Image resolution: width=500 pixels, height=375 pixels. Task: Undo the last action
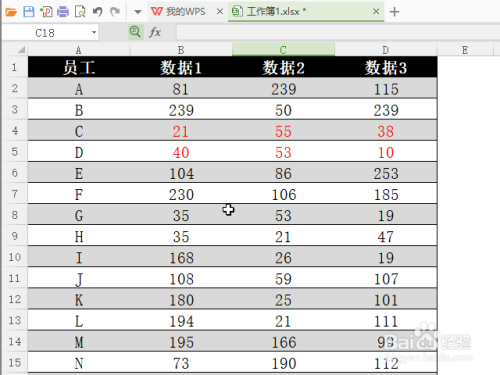pyautogui.click(x=97, y=12)
